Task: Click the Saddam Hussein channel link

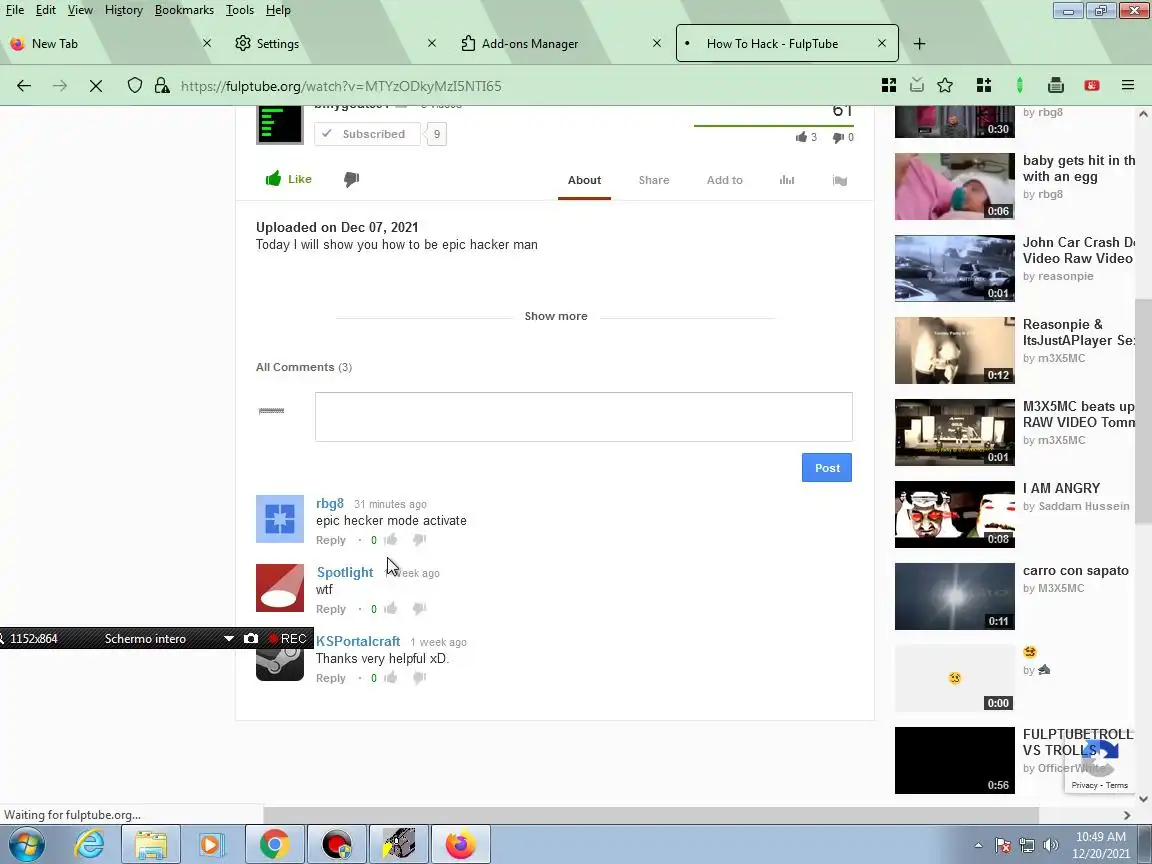Action: 1084,505
